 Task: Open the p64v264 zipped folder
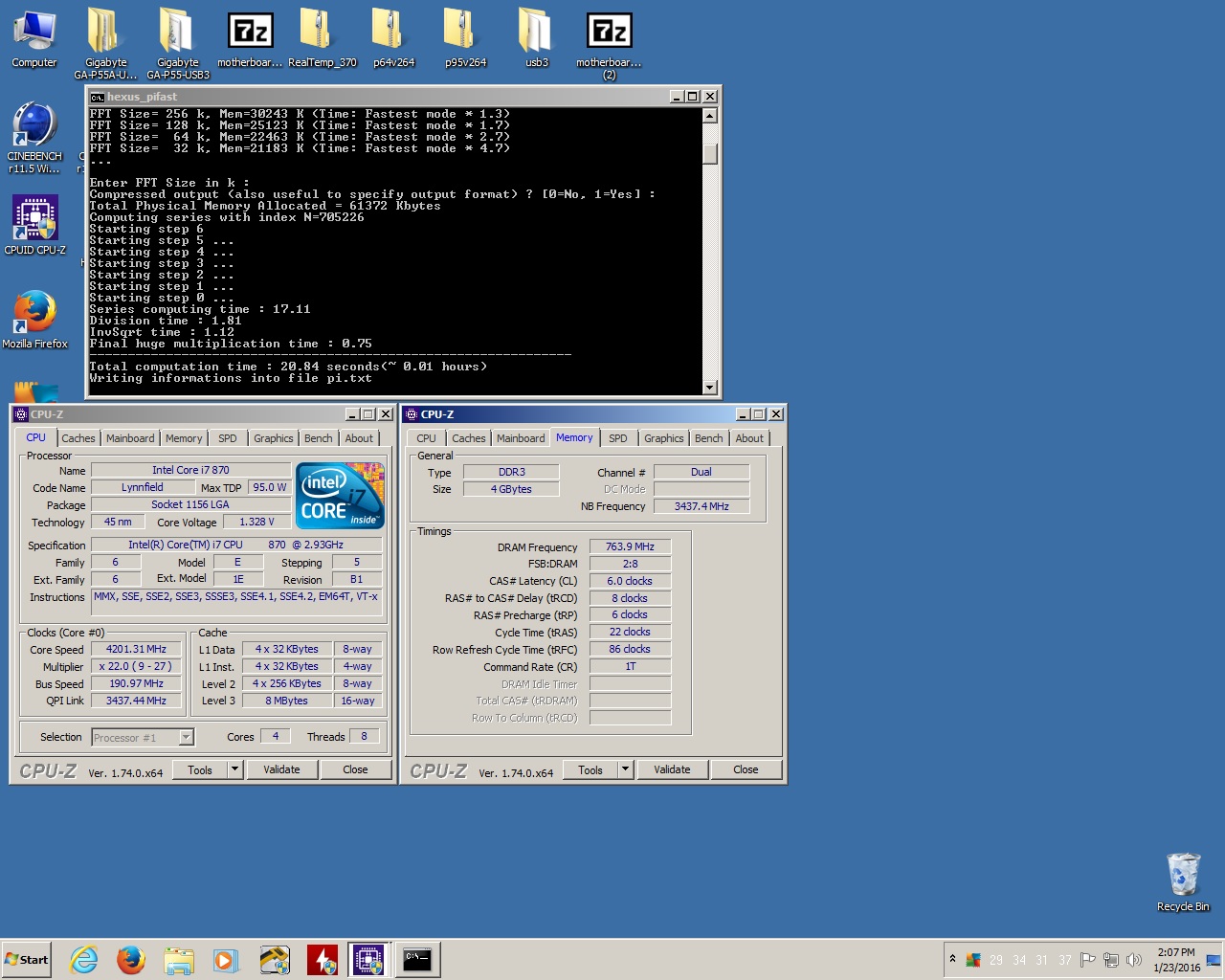click(393, 38)
